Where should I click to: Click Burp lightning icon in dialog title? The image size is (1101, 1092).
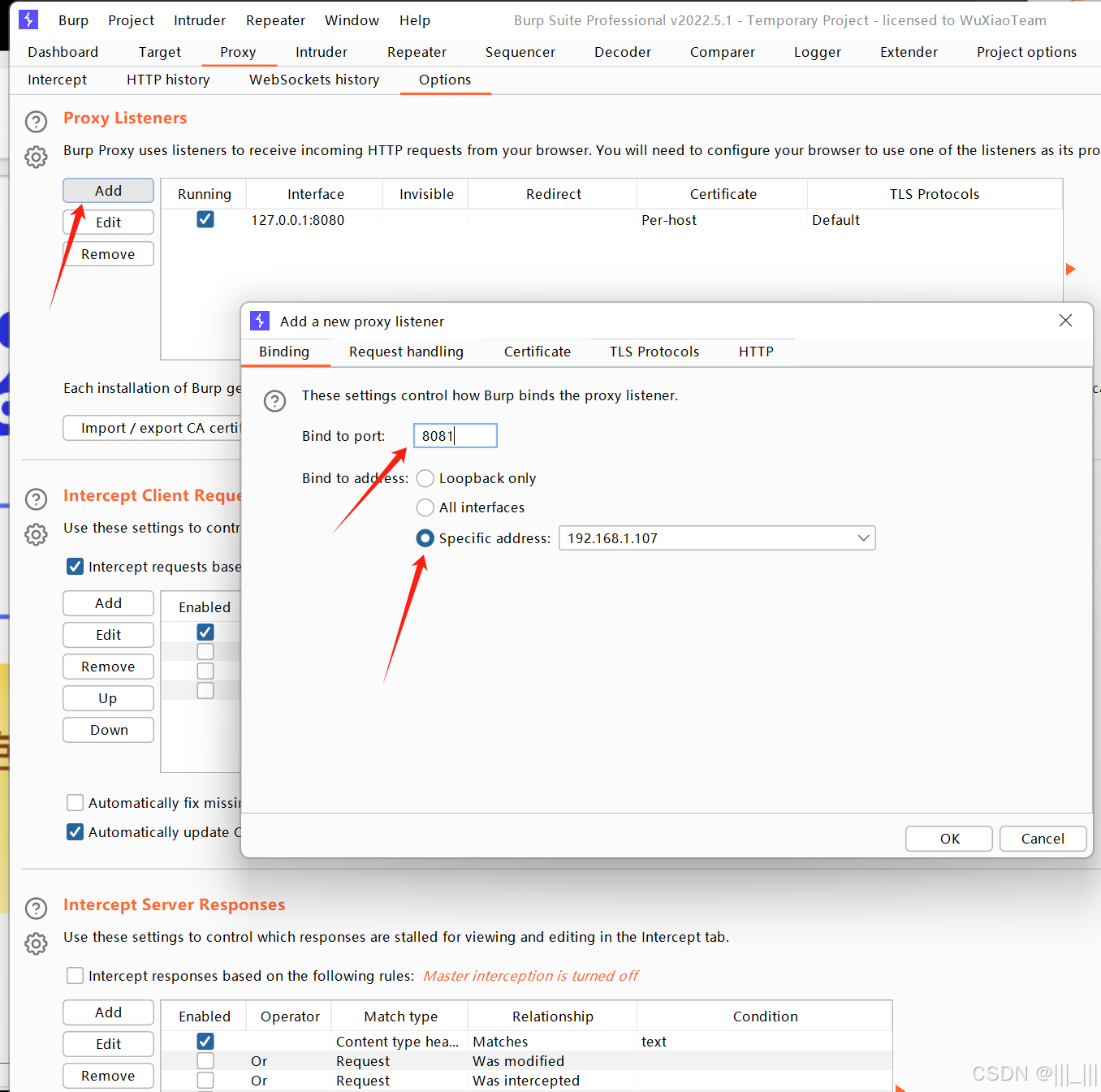point(260,321)
